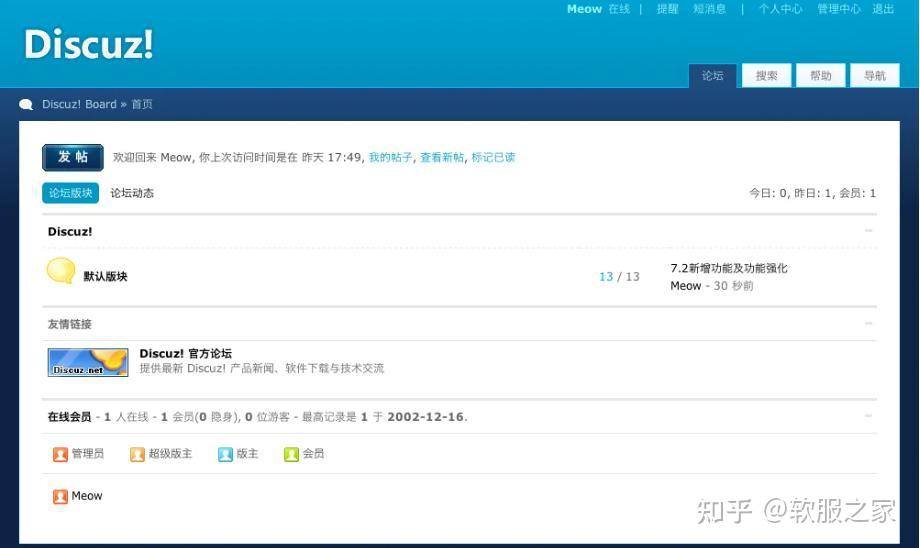920x548 pixels.
Task: Open 查看新帖 link
Action: (x=442, y=157)
